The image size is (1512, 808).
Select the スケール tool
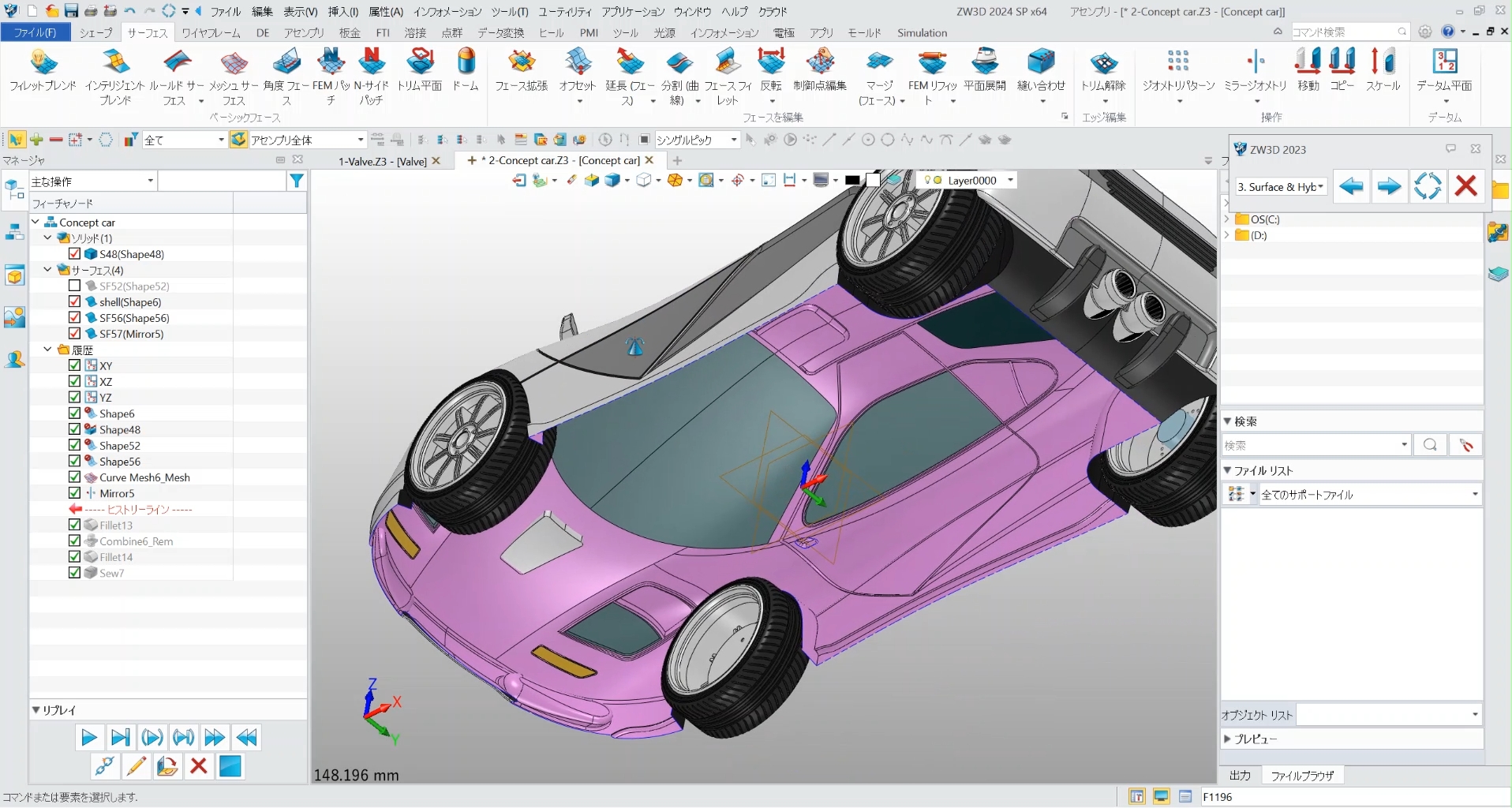(x=1383, y=71)
